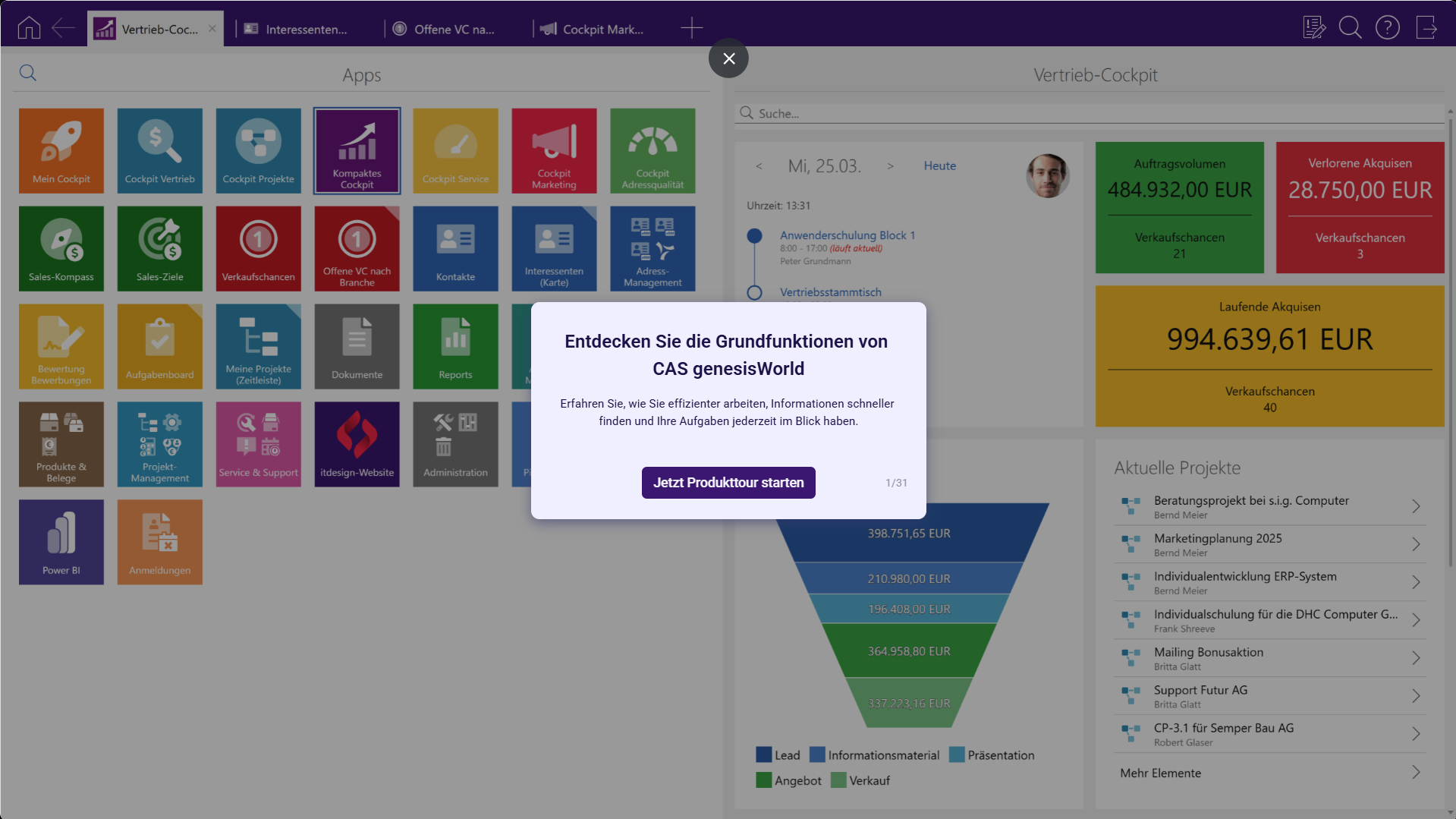
Task: Open global search magnifier in top bar
Action: click(1351, 28)
